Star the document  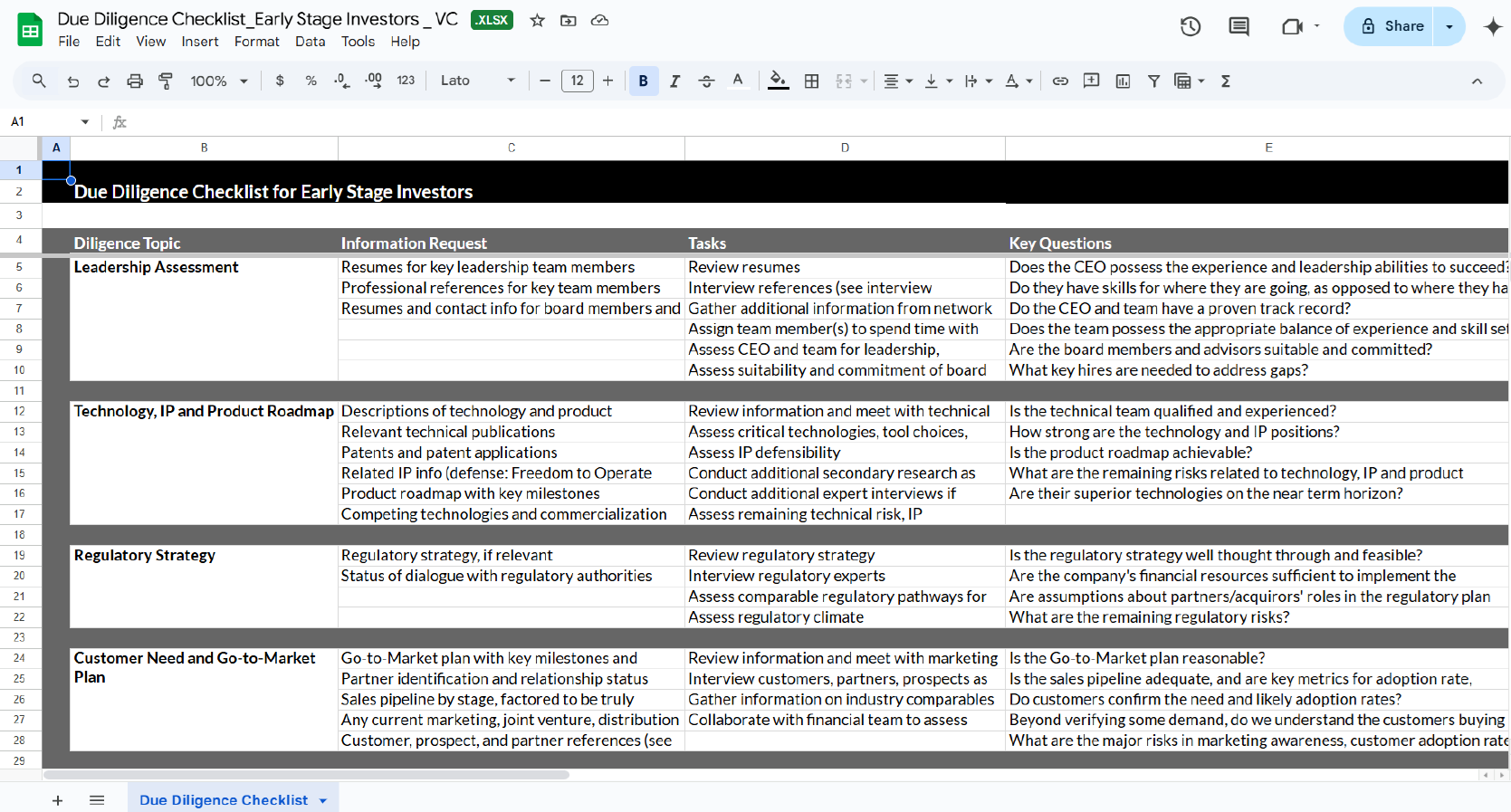click(538, 20)
